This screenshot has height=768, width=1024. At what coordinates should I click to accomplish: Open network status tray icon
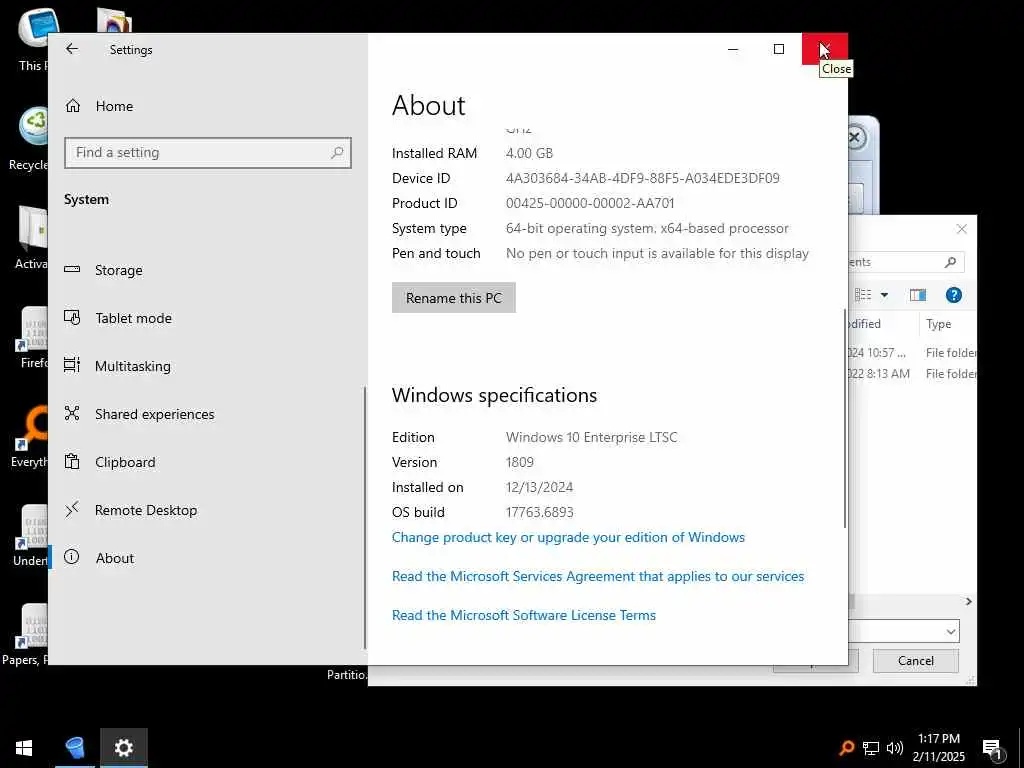point(871,748)
